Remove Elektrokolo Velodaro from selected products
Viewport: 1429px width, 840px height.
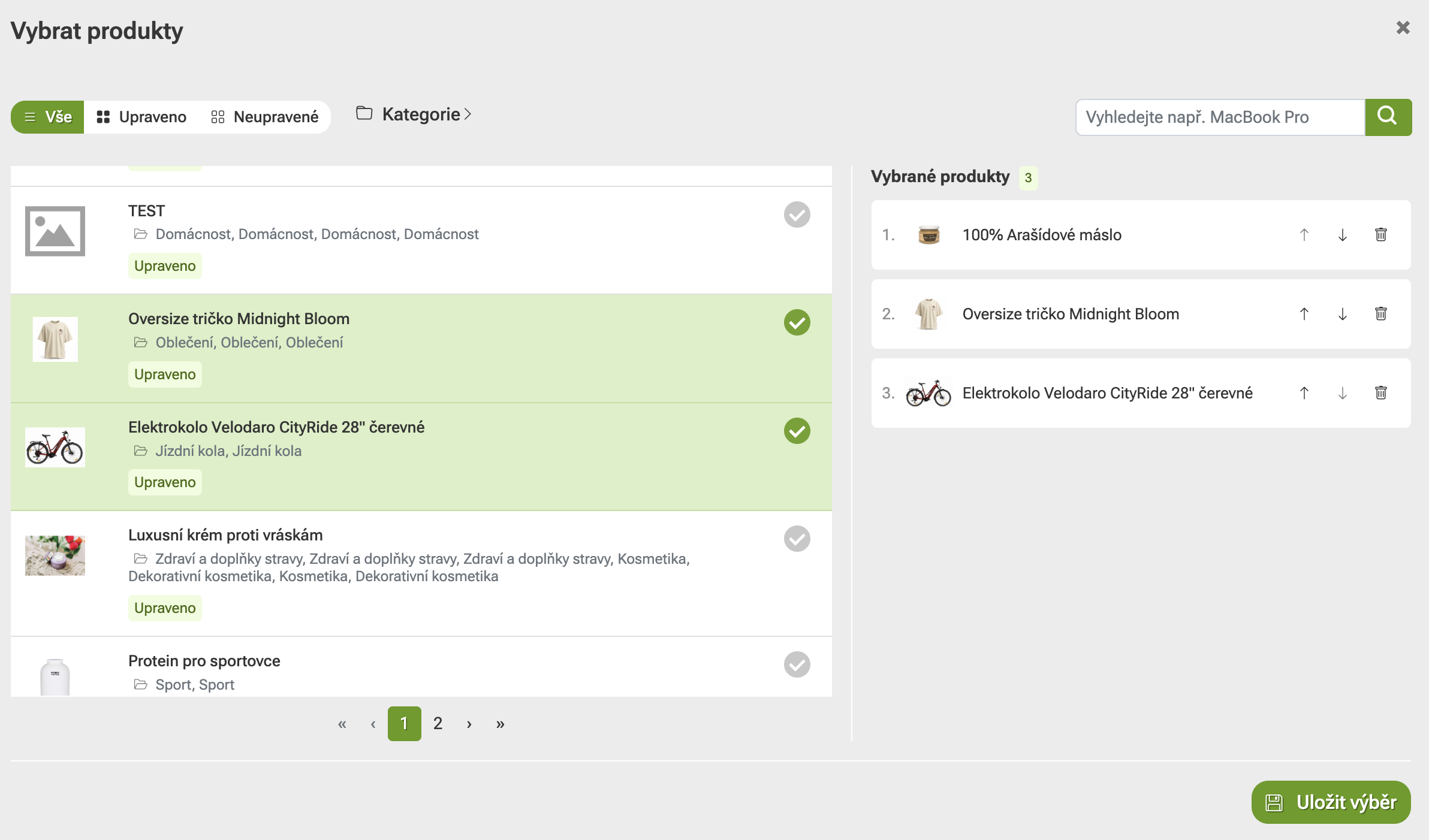tap(1380, 393)
